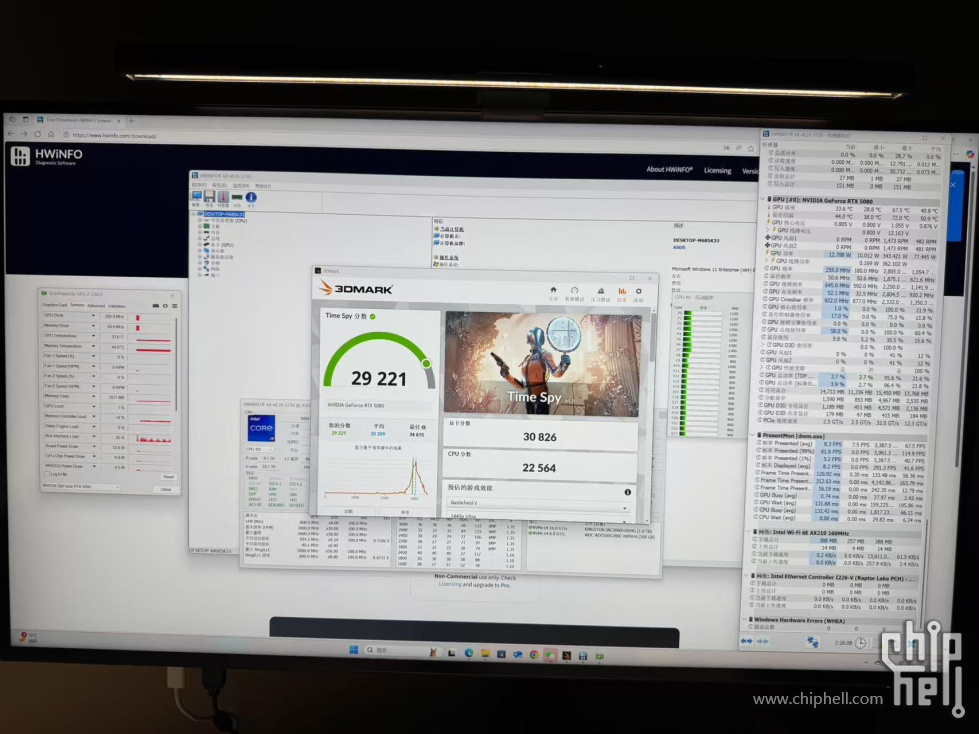Select the DESKTOP root node in HWiNFO tree
The width and height of the screenshot is (979, 734).
click(224, 214)
